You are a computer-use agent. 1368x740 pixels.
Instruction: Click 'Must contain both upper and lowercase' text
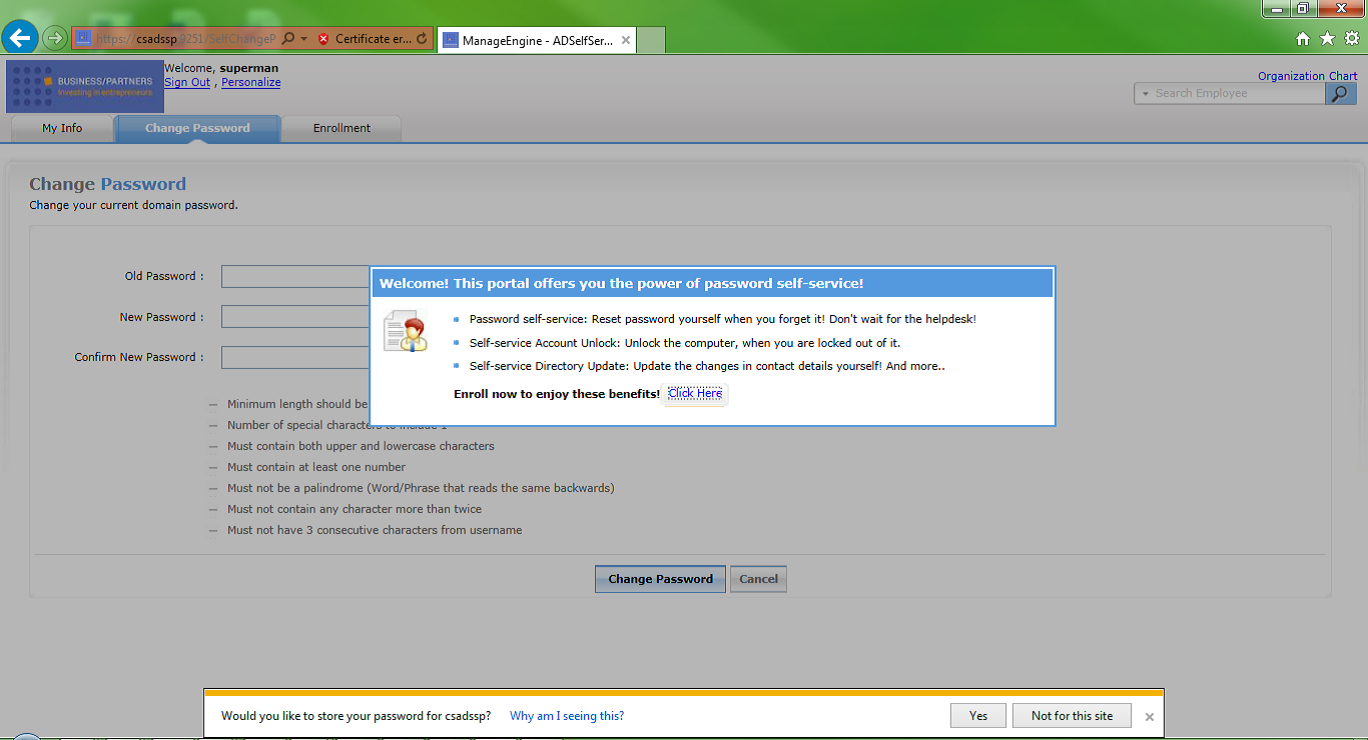point(360,446)
